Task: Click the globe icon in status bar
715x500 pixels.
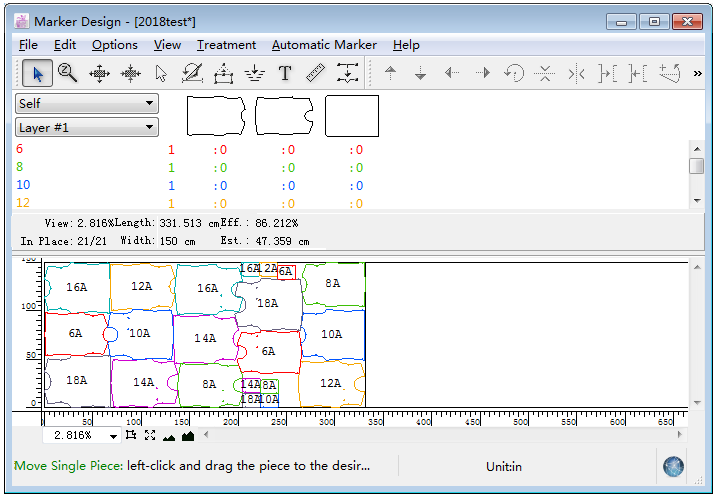Action: [x=674, y=466]
